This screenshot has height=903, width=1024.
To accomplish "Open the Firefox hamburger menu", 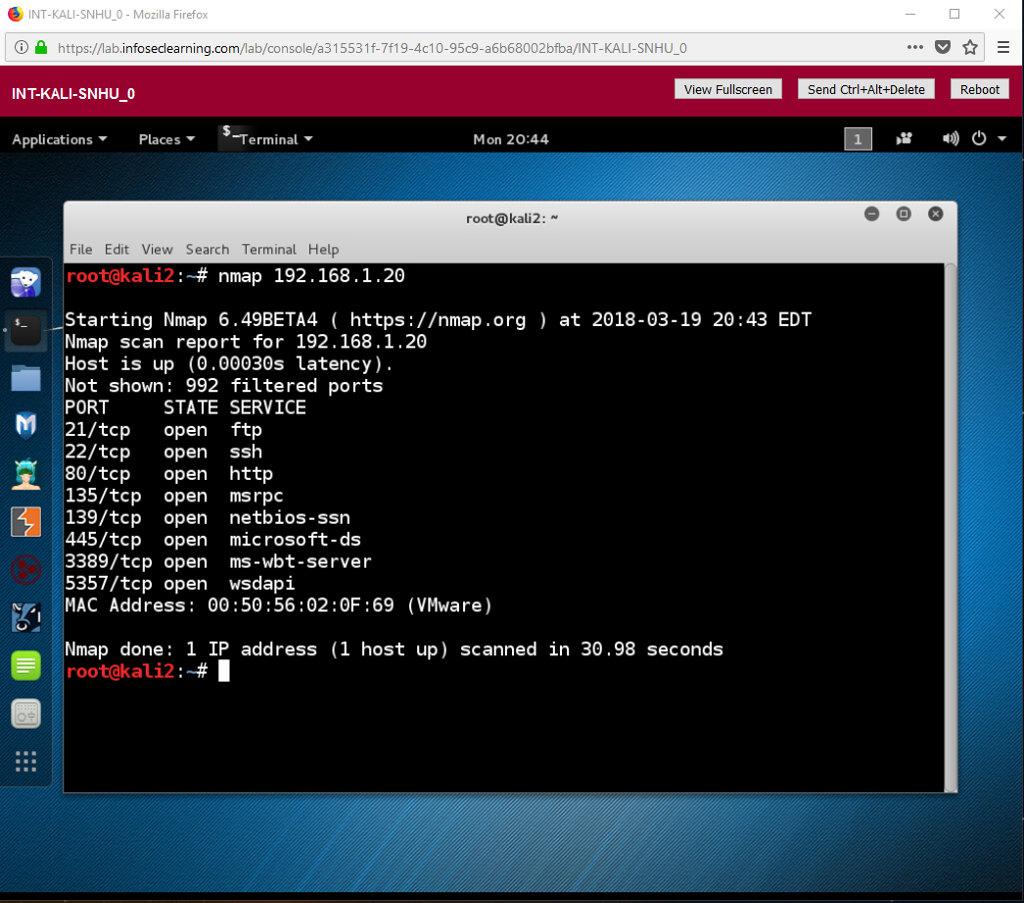I will [x=1002, y=47].
